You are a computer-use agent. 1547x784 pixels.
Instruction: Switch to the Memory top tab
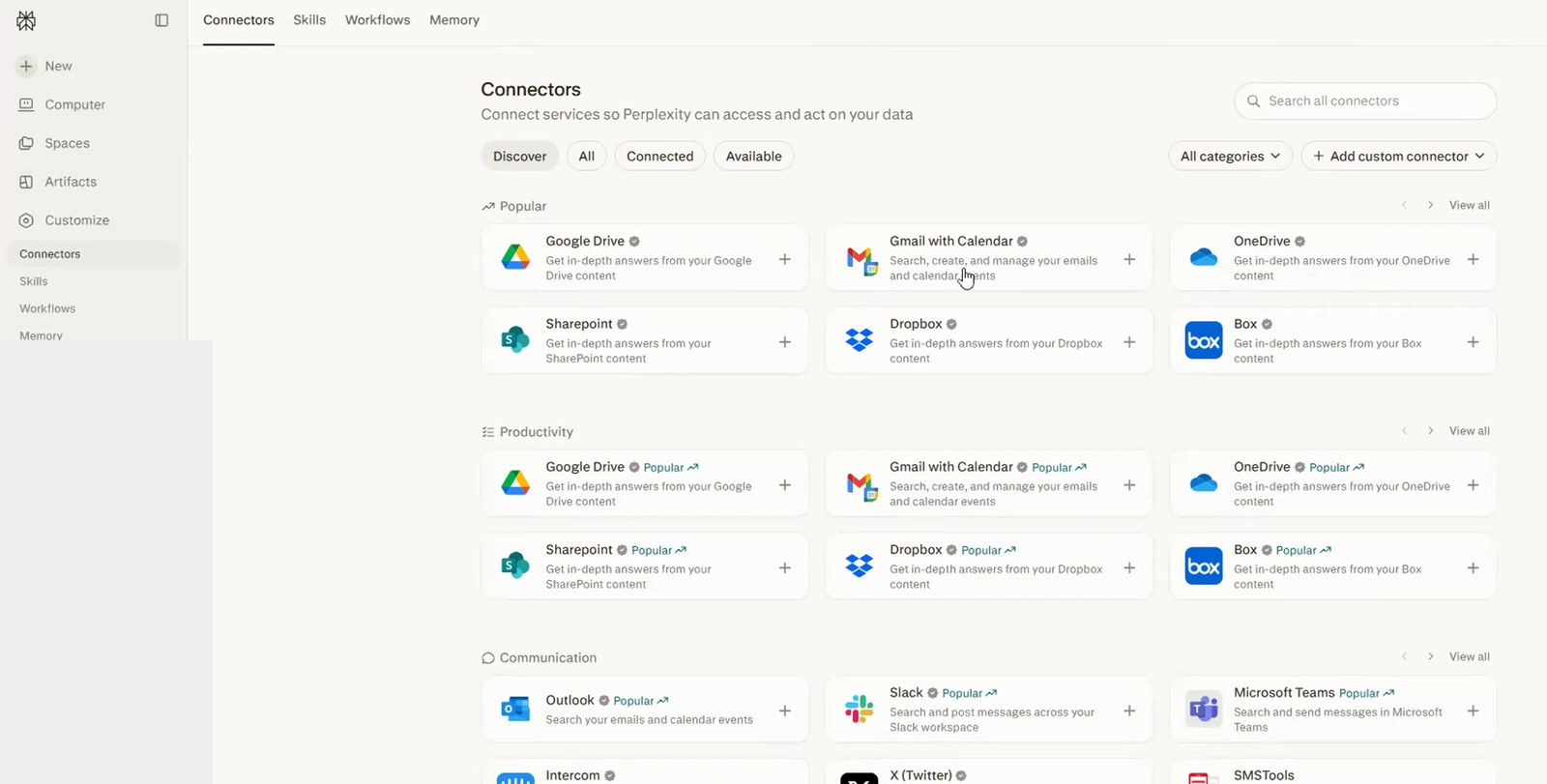(454, 20)
